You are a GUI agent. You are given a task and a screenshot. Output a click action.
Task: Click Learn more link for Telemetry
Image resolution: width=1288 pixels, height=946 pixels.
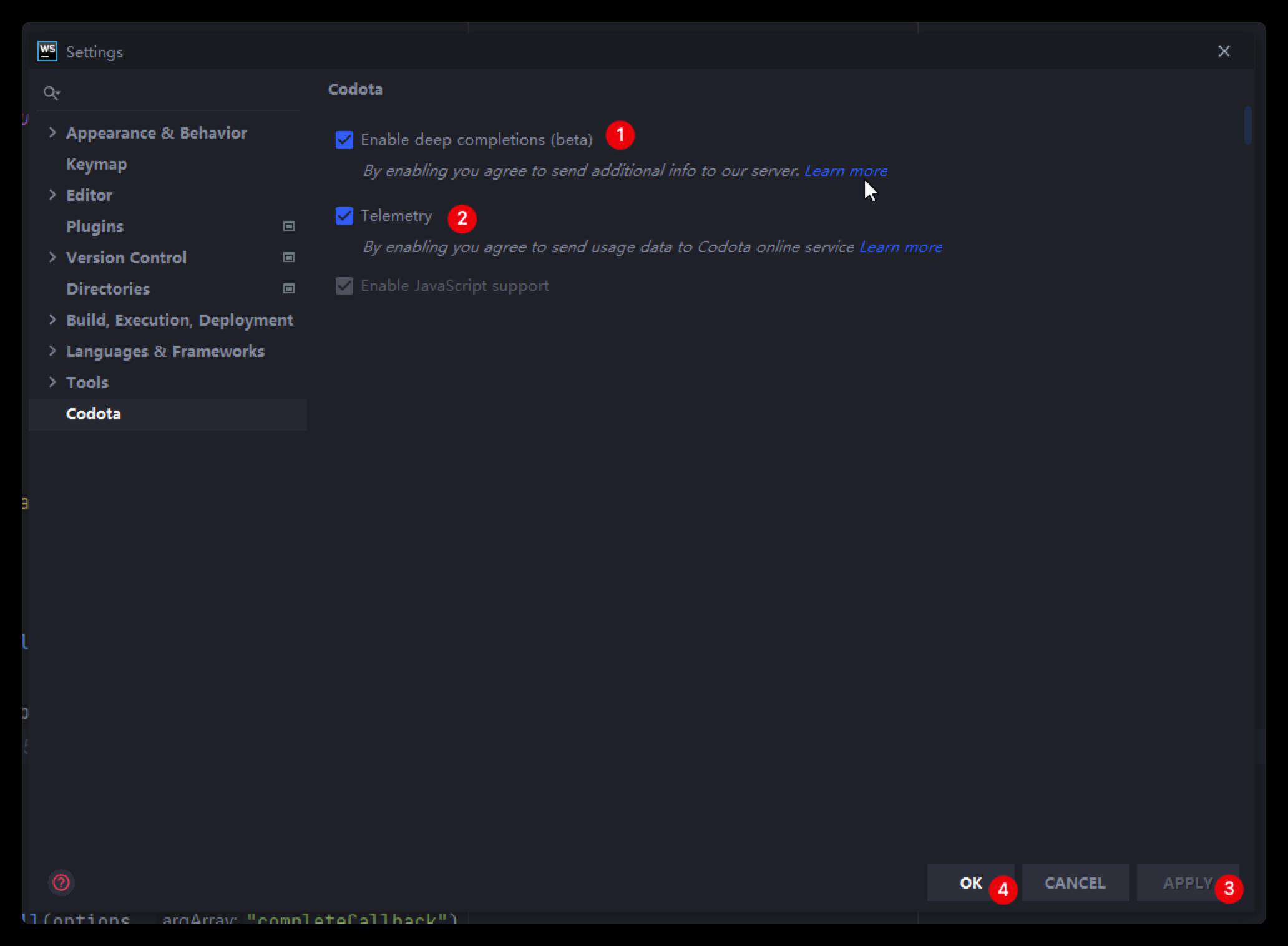pos(900,247)
